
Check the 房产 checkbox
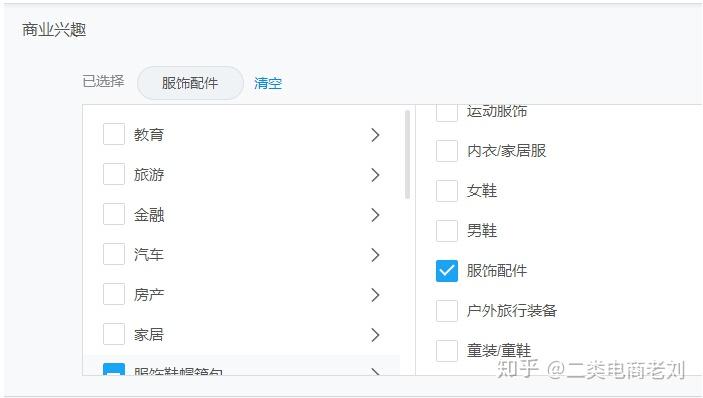tap(114, 294)
